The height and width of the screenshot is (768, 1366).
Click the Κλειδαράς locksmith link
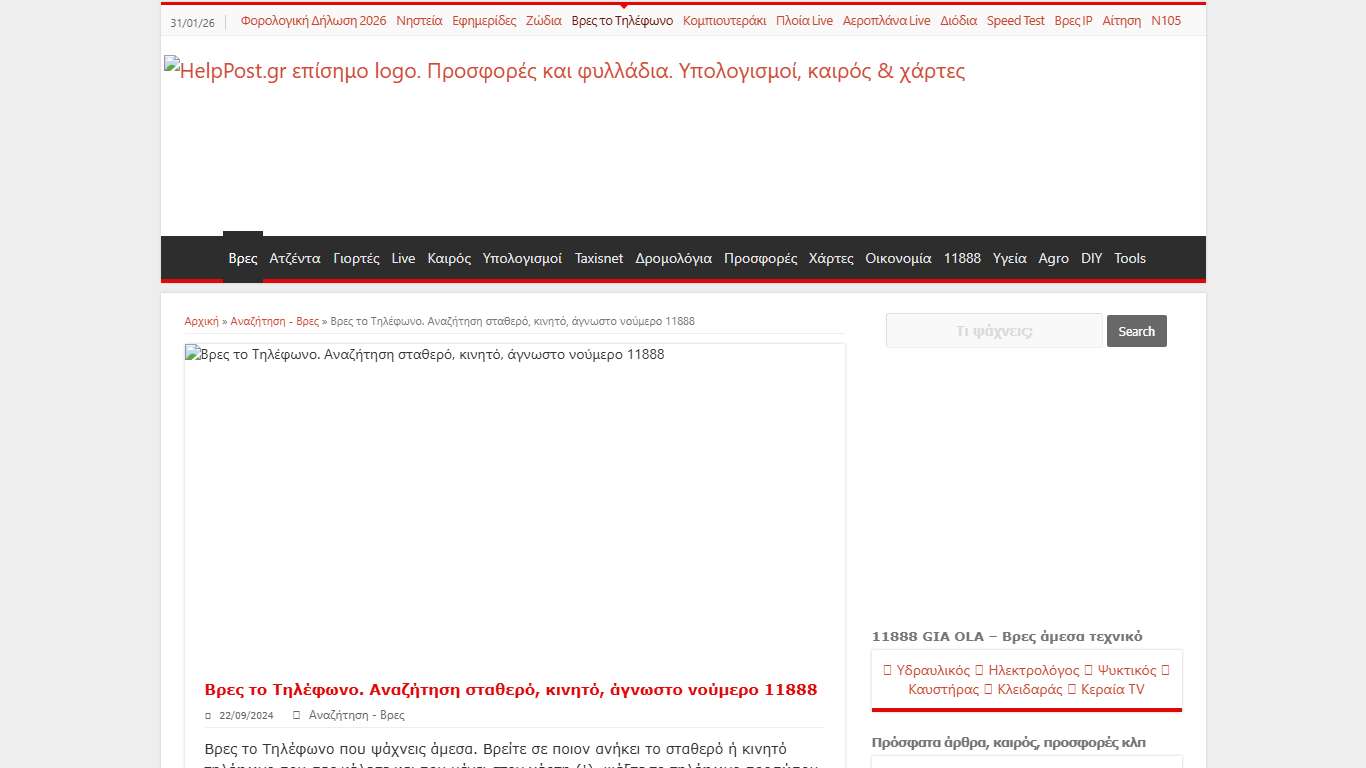pyautogui.click(x=1029, y=689)
